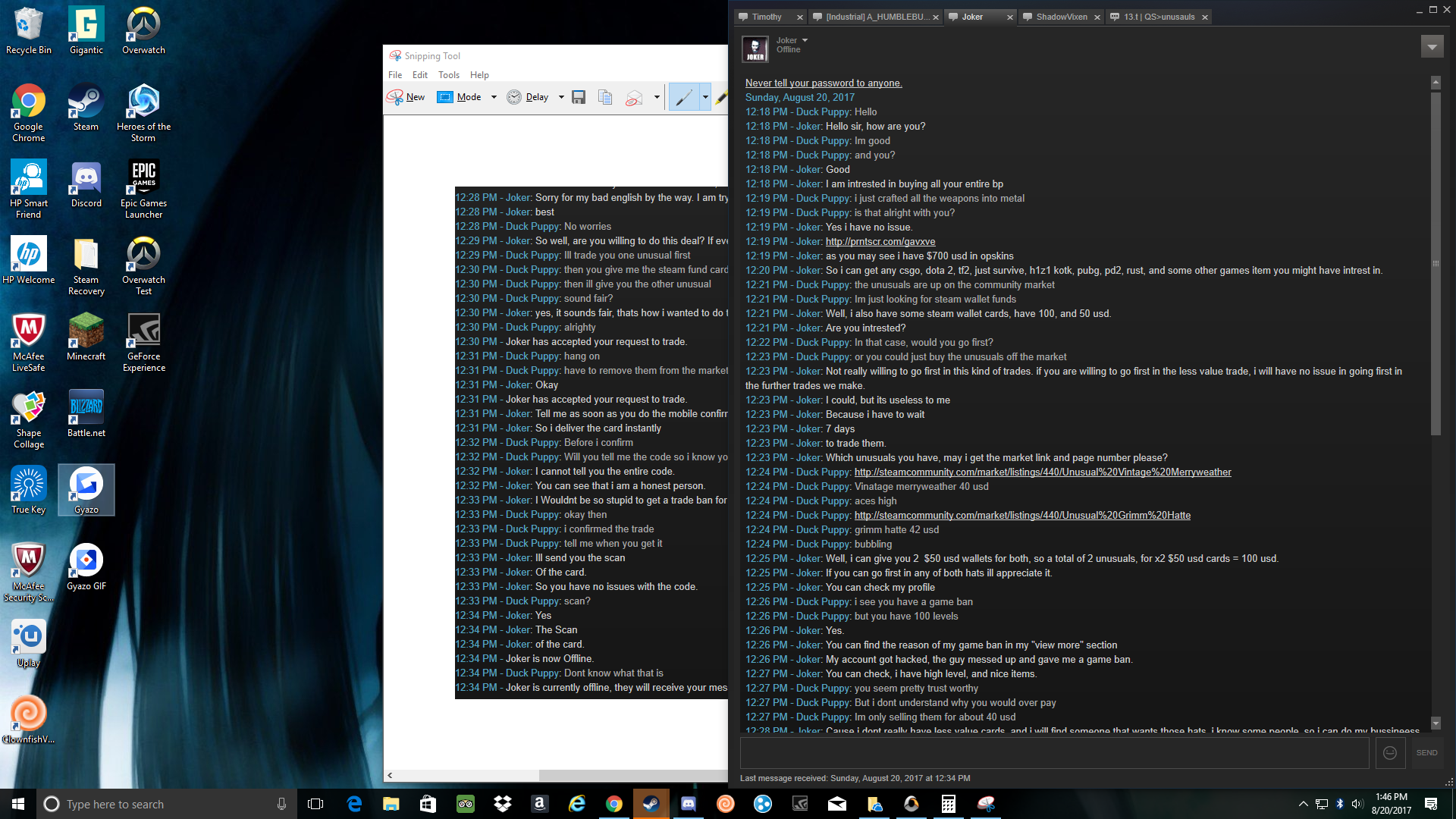Viewport: 1456px width, 819px height.
Task: Click New snip scissors button
Action: click(x=406, y=97)
